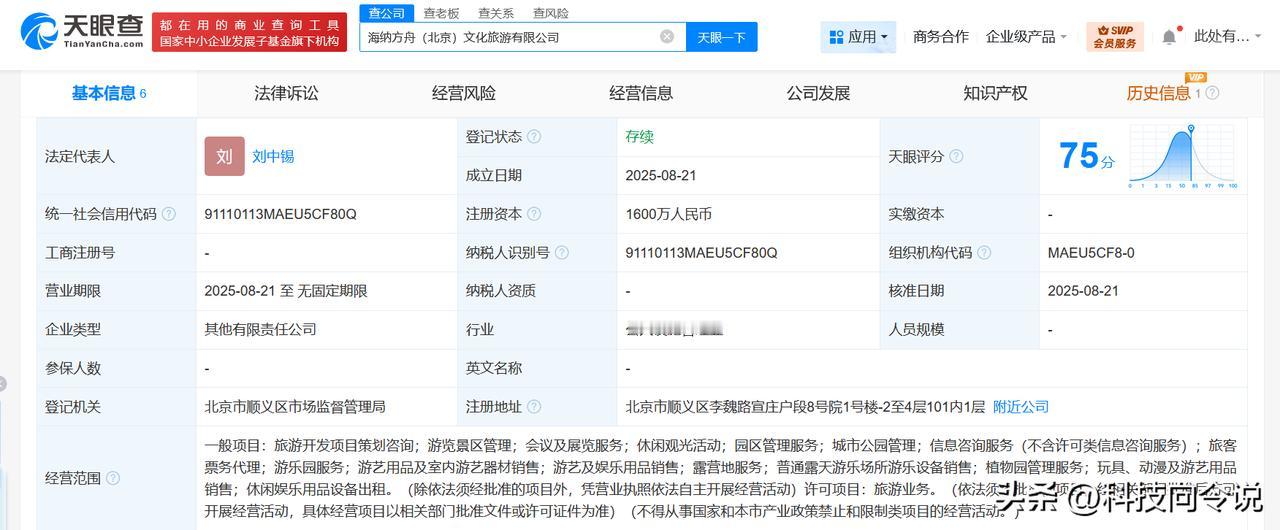This screenshot has height=530, width=1280.
Task: Open the 应用 dropdown
Action: [858, 37]
